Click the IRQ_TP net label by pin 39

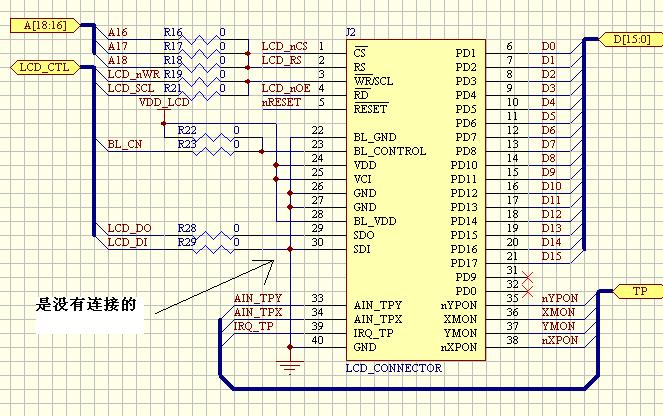pos(253,327)
